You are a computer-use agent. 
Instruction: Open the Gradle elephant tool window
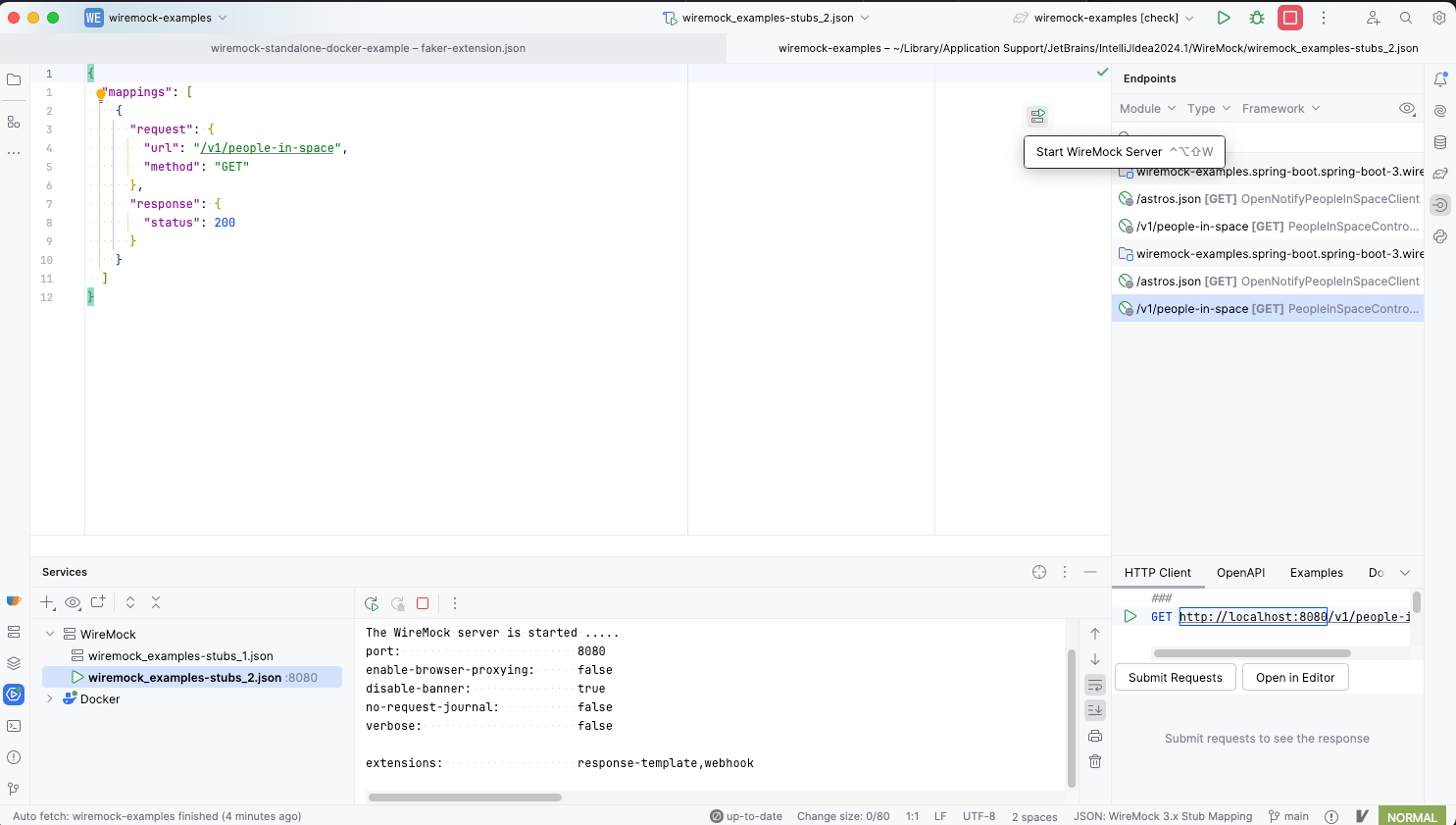coord(1440,174)
